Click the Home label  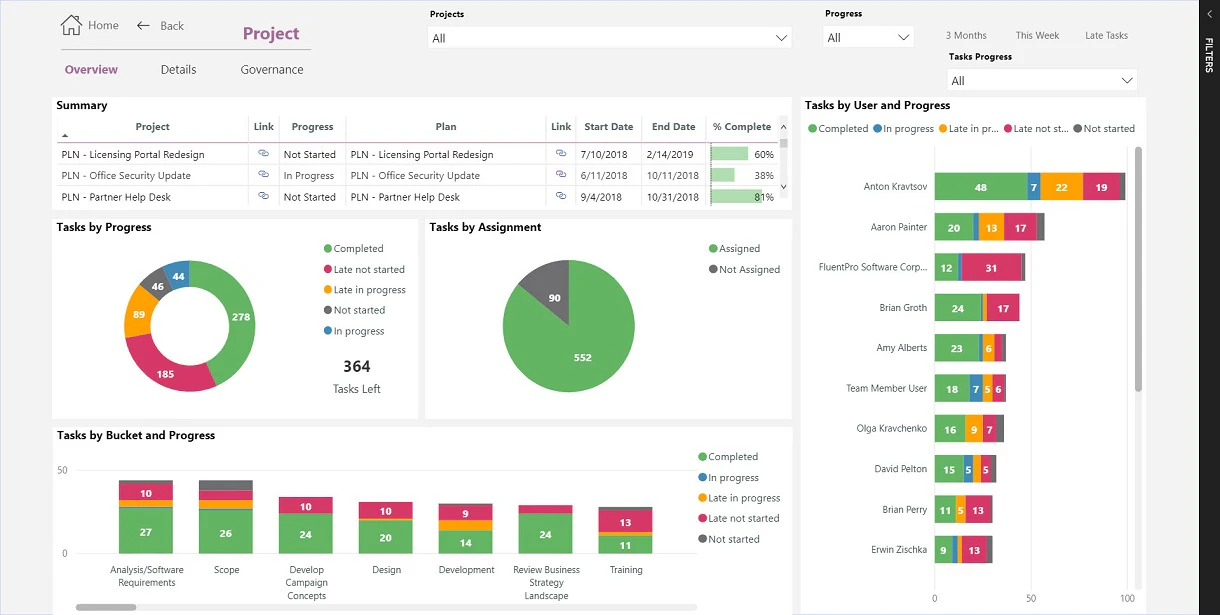(103, 25)
